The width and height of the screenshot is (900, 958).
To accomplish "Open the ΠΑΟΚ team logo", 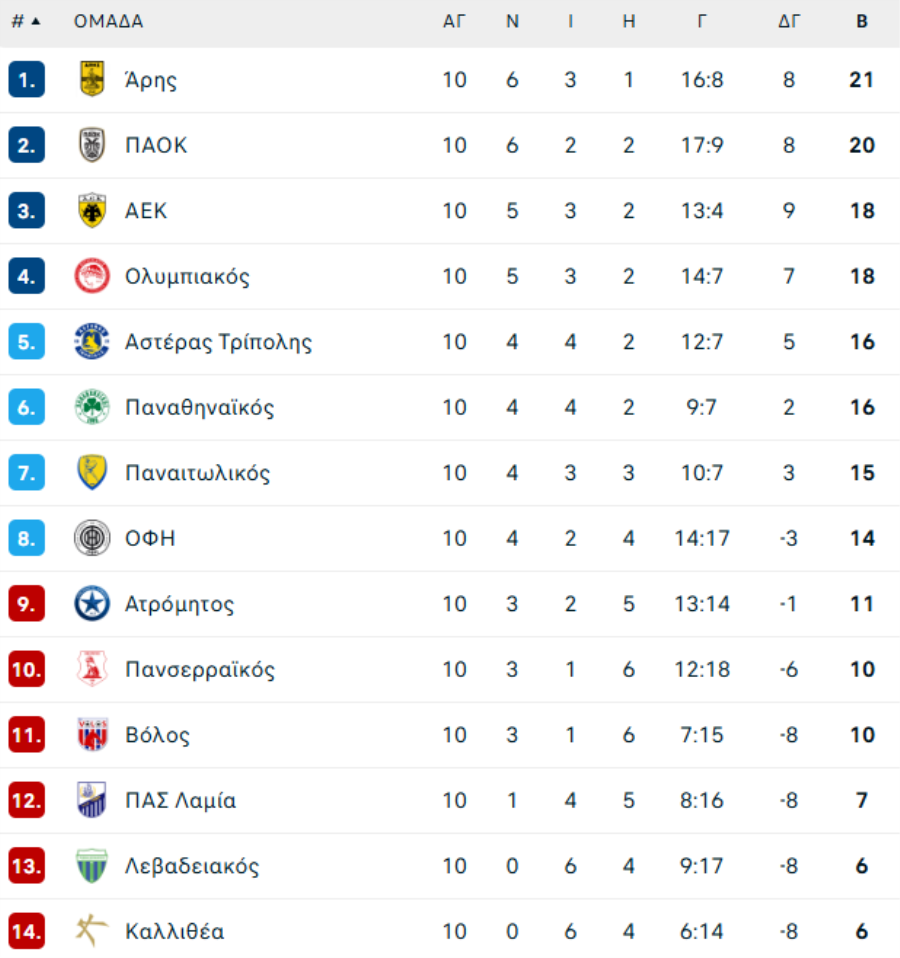I will (92, 145).
